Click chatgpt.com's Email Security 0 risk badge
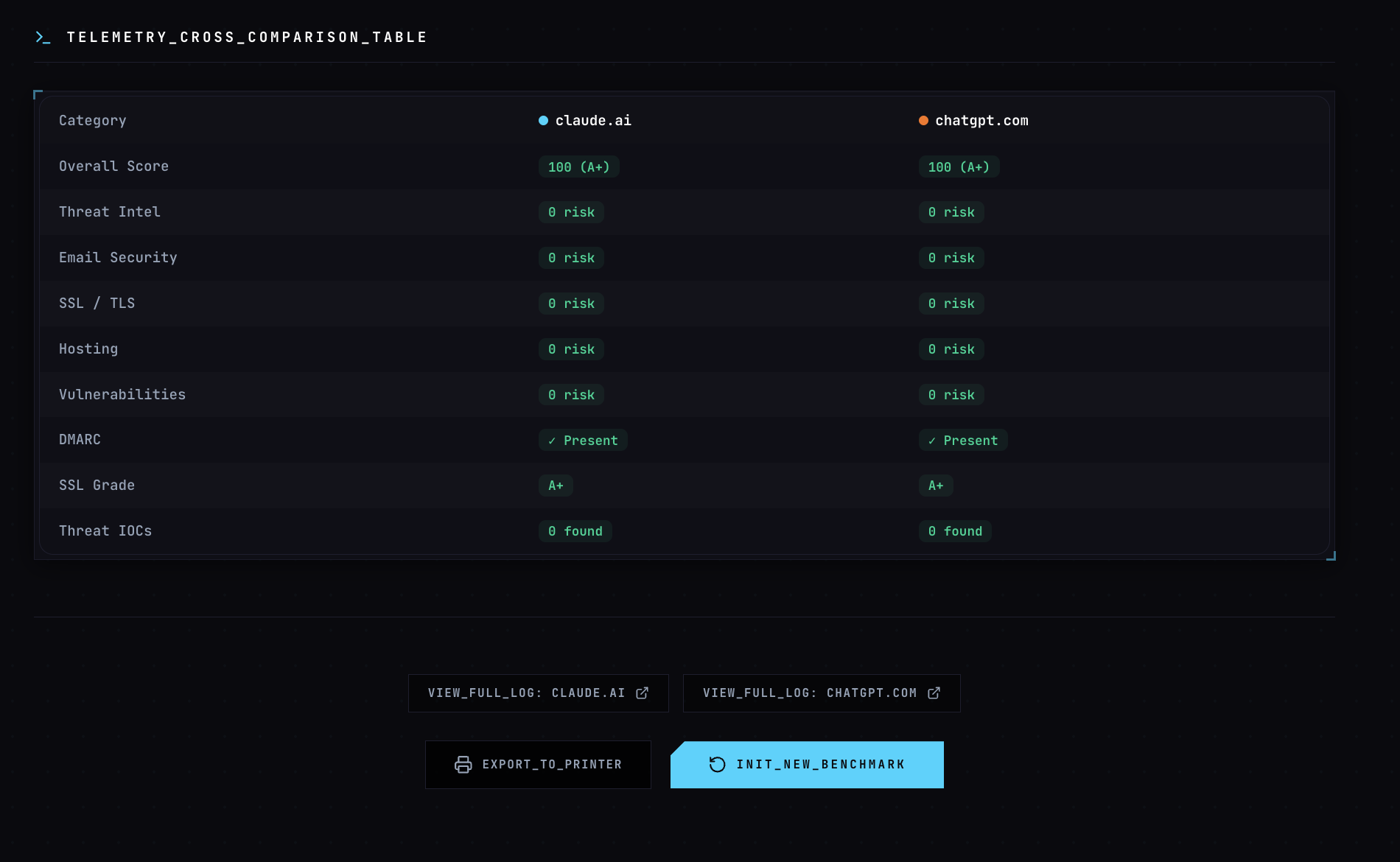 tap(951, 258)
